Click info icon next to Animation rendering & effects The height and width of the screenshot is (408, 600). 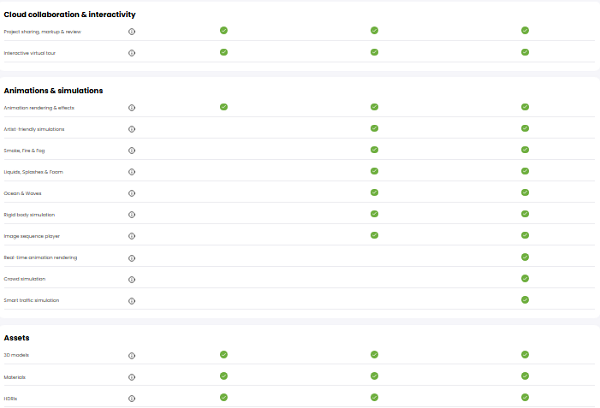point(132,108)
